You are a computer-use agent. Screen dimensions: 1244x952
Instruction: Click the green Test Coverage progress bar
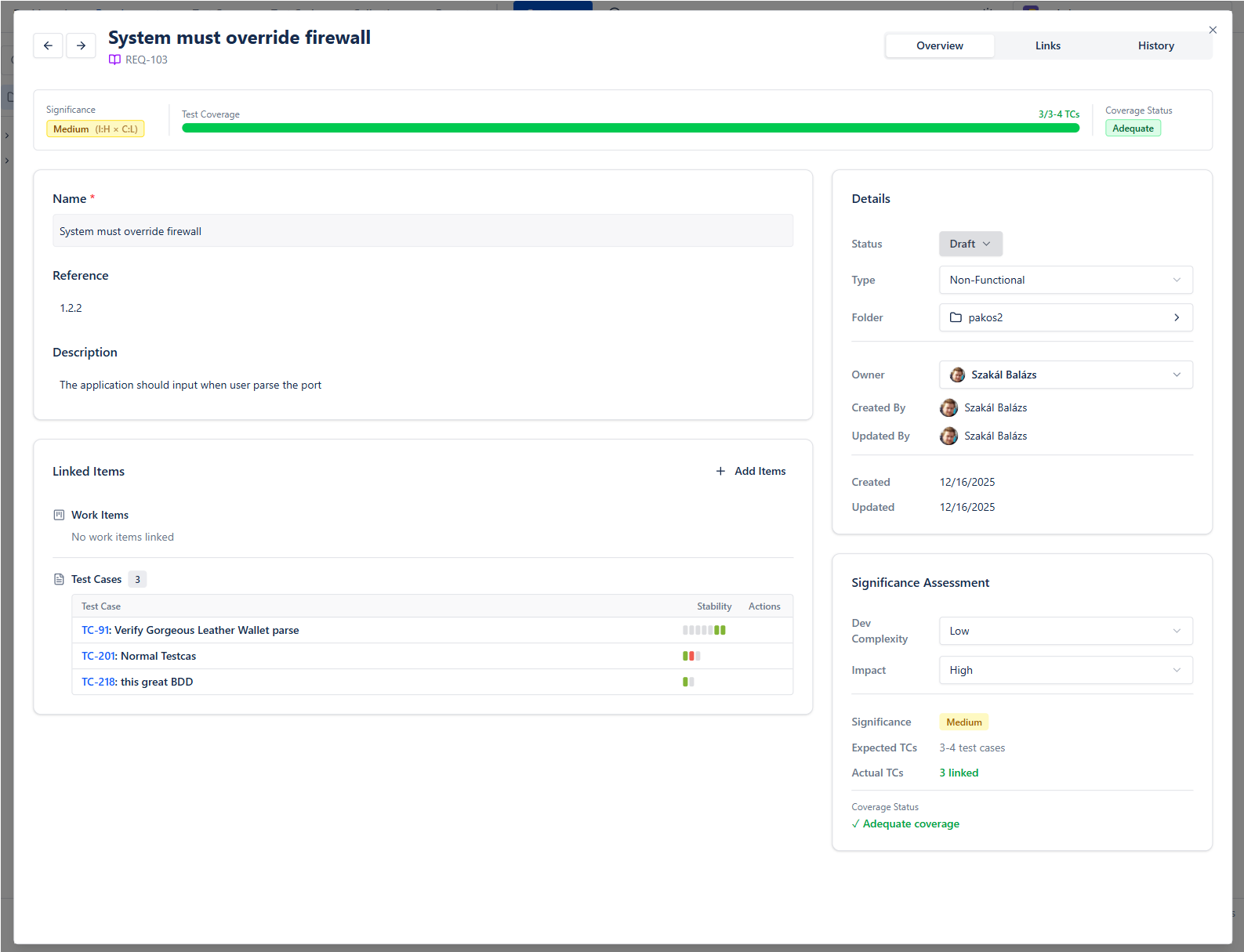click(x=630, y=128)
